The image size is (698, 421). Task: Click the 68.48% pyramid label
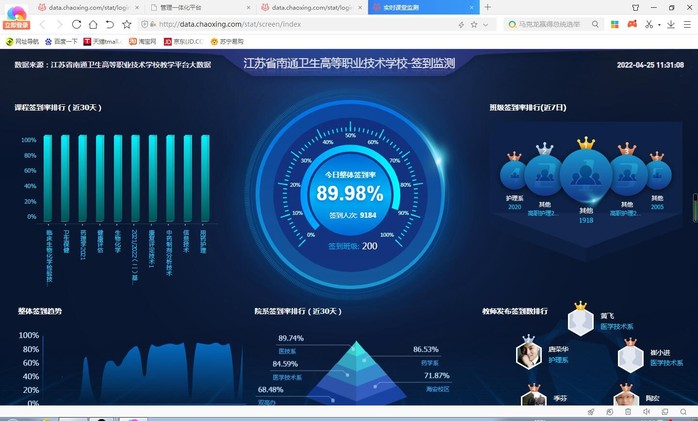tap(271, 390)
